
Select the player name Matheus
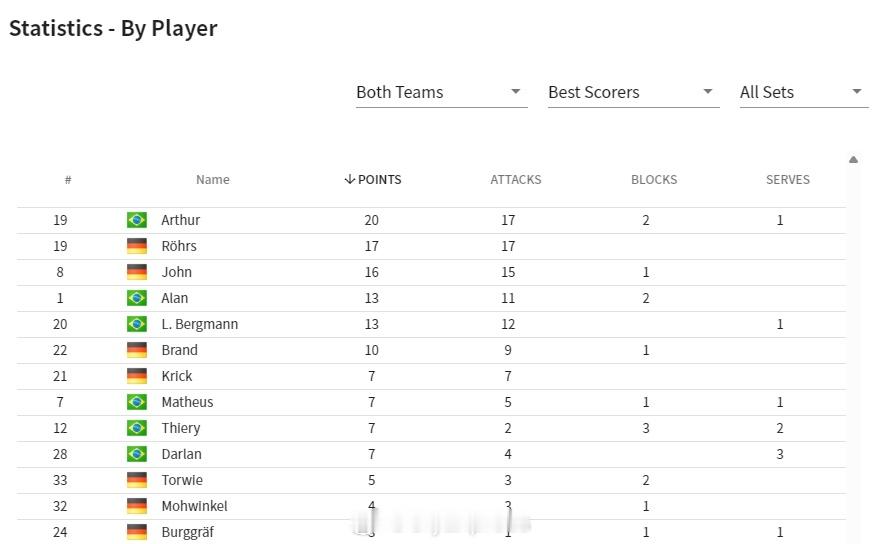coord(187,402)
